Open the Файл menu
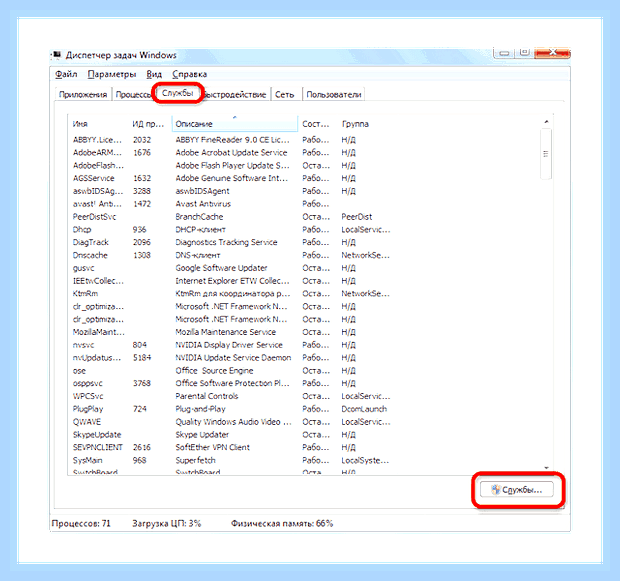Viewport: 620px width, 581px height. coord(66,74)
